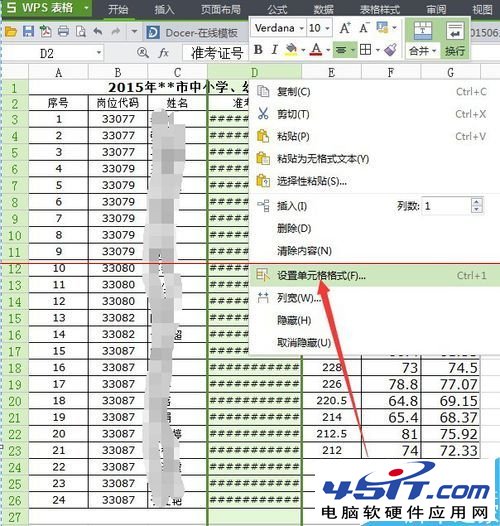
Task: Undo the last action
Action: pyautogui.click(x=98, y=32)
